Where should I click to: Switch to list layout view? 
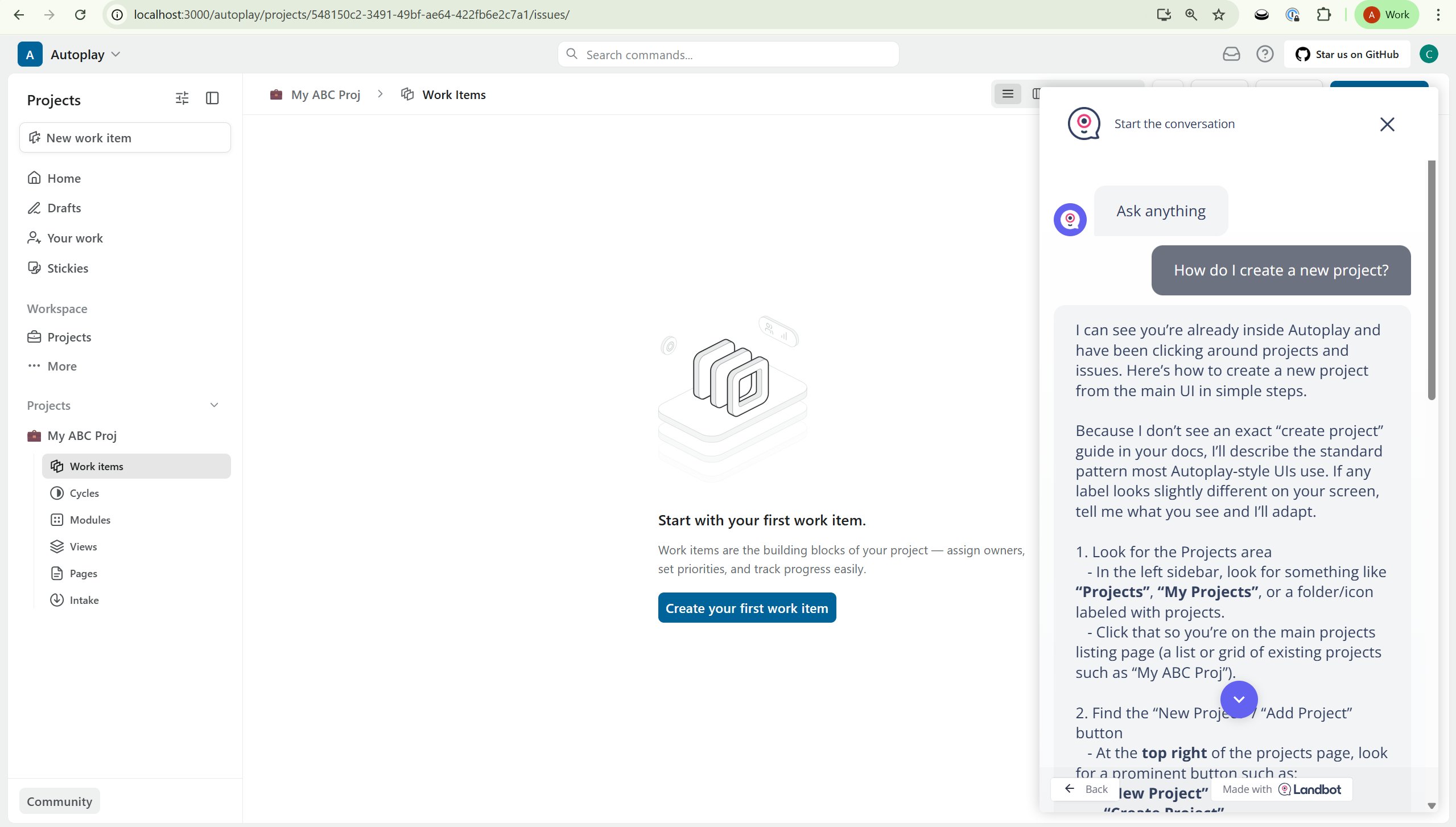pyautogui.click(x=1008, y=94)
